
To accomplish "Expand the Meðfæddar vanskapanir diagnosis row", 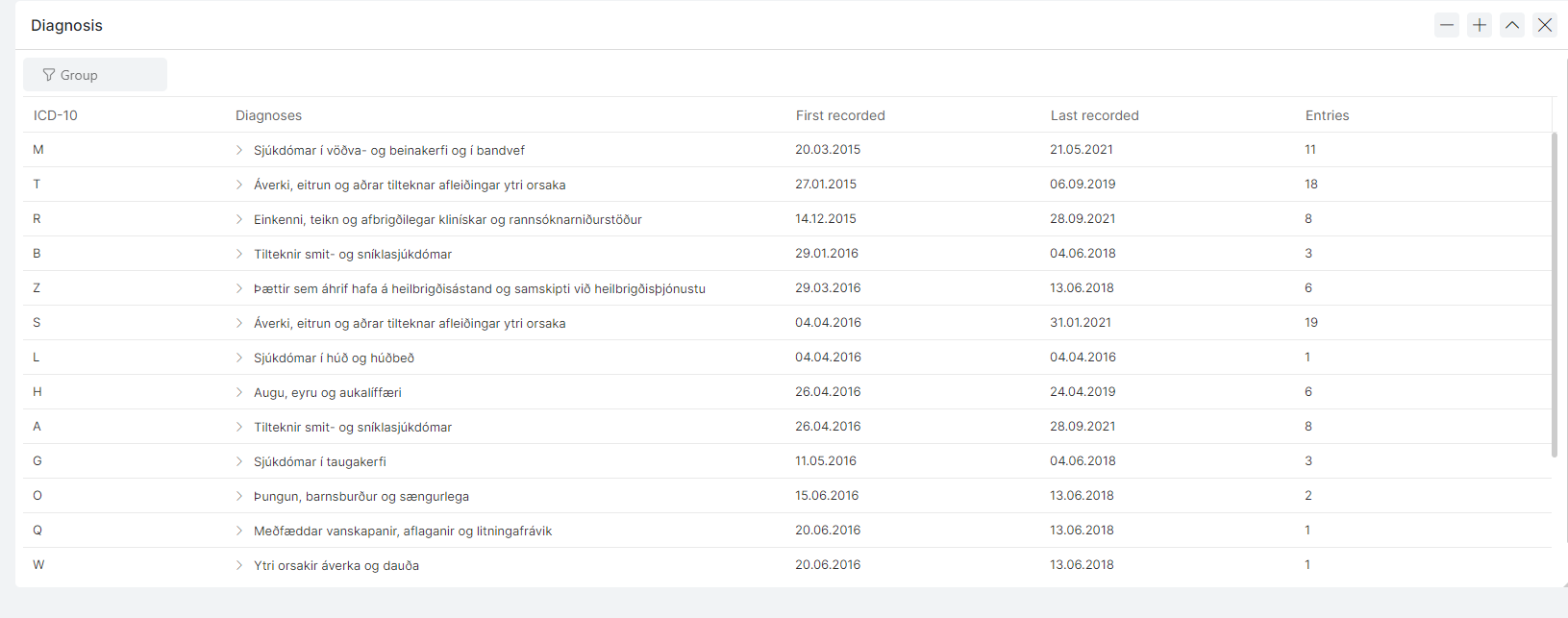I will [239, 531].
